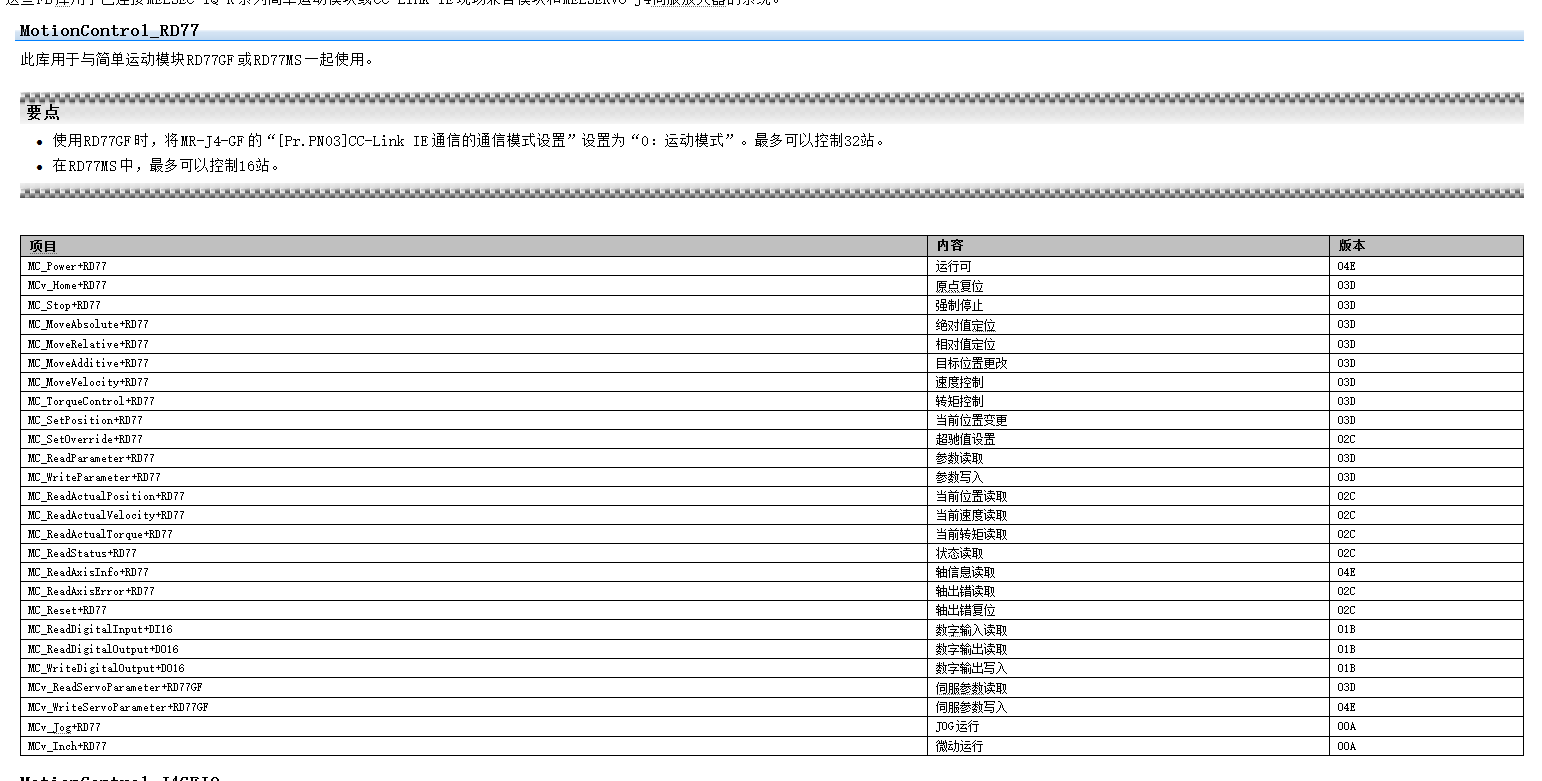Open the MCv_Home+RD77 function block entry
1542x781 pixels.
point(67,286)
